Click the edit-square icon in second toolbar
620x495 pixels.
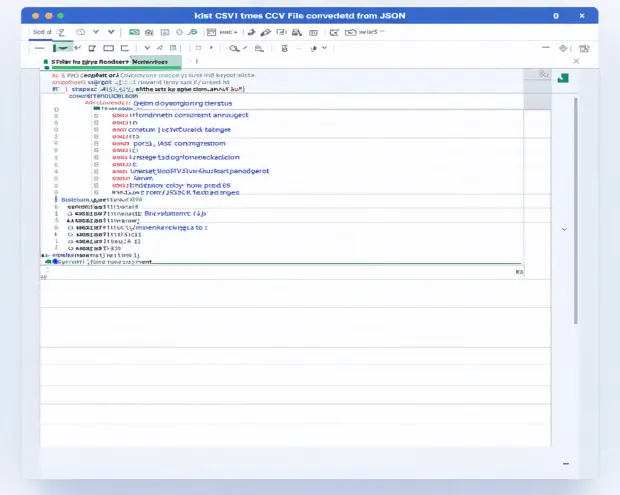click(x=92, y=48)
